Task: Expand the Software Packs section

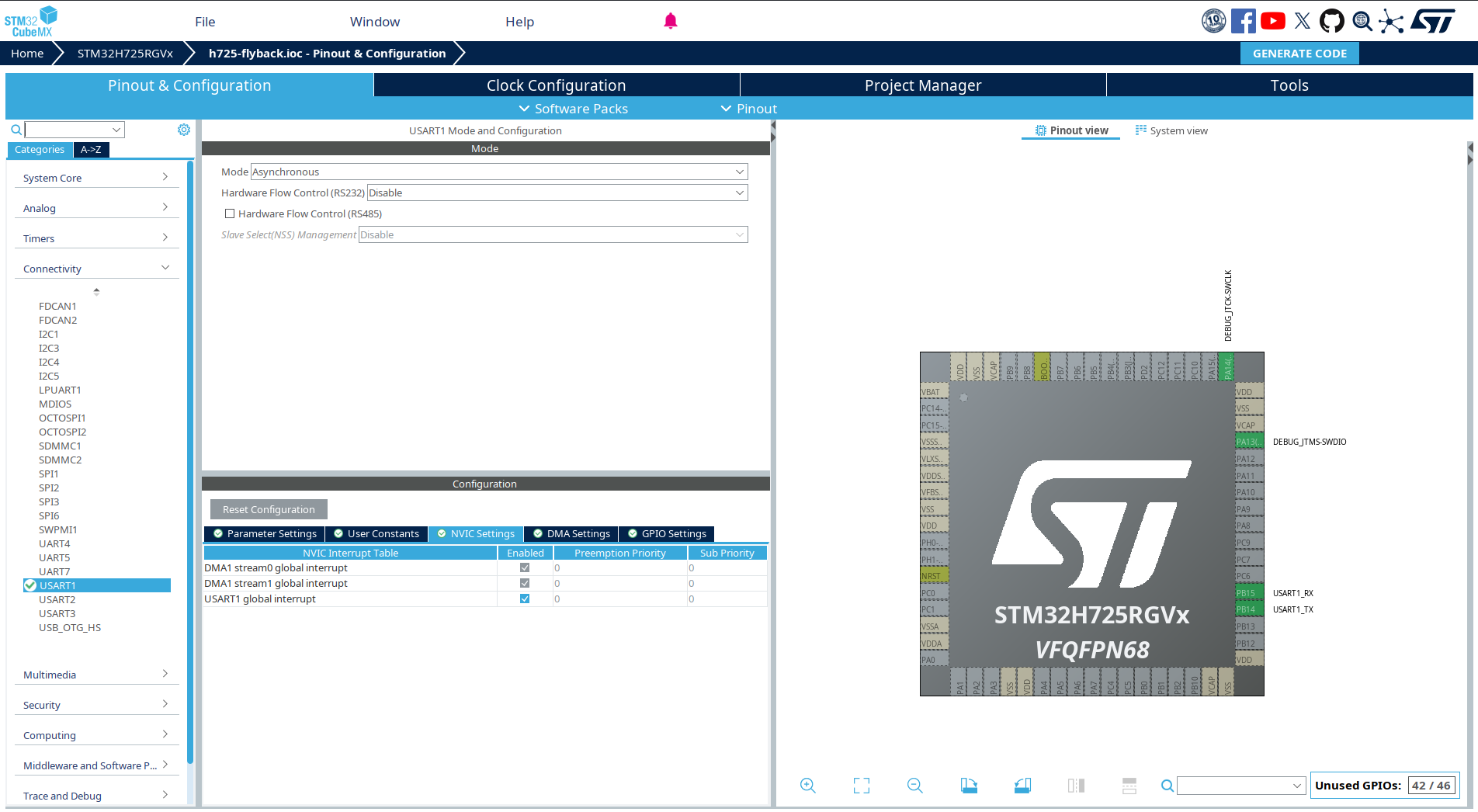Action: 573,109
